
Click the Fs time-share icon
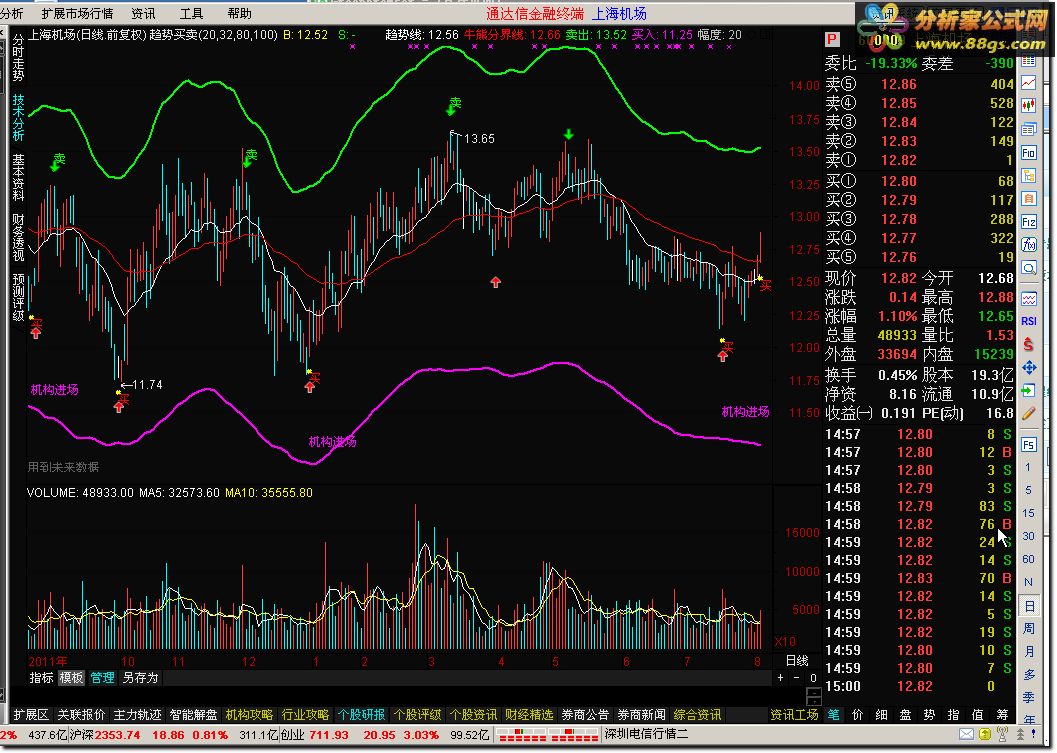(1029, 444)
